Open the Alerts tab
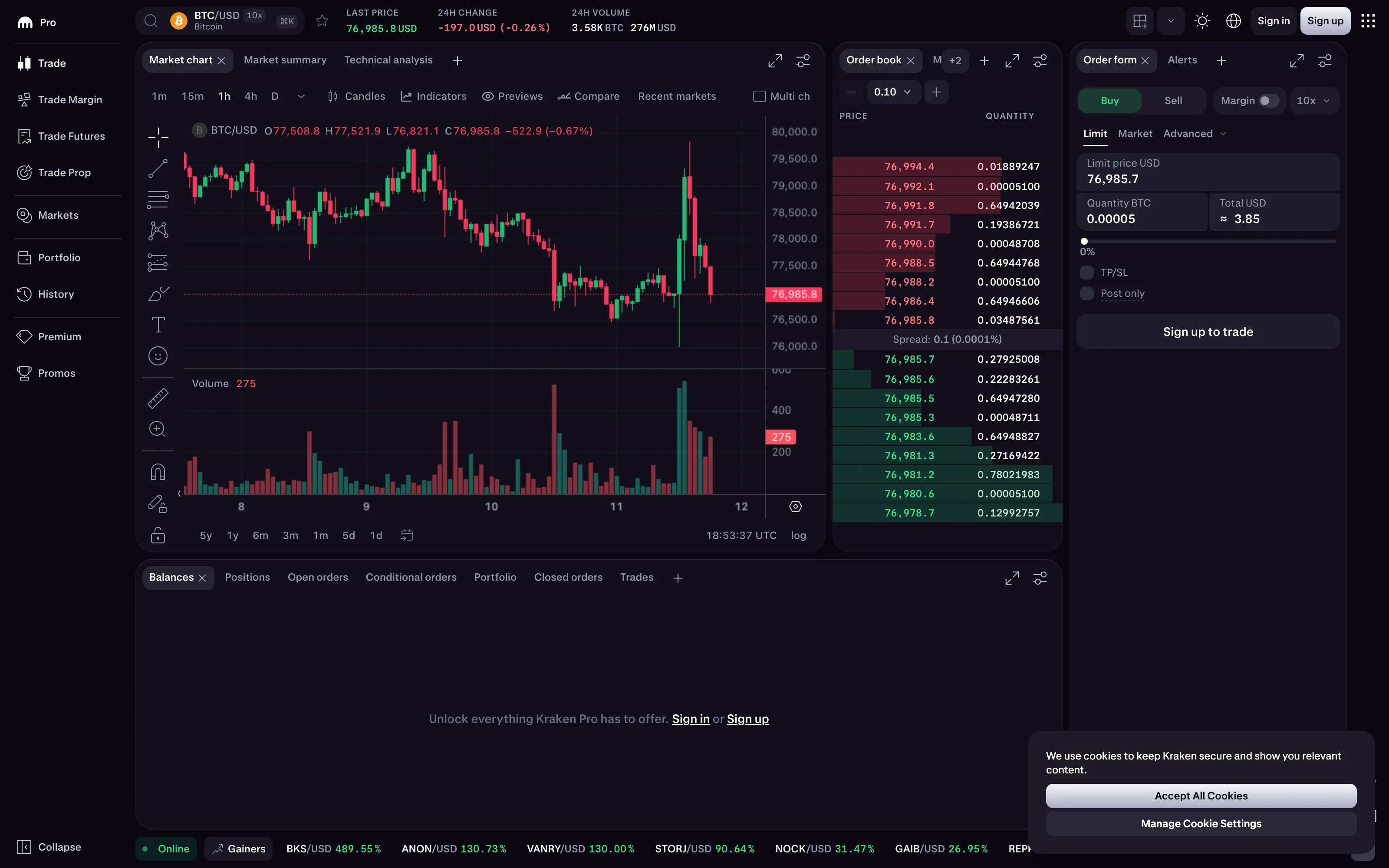Image resolution: width=1389 pixels, height=868 pixels. (1182, 60)
